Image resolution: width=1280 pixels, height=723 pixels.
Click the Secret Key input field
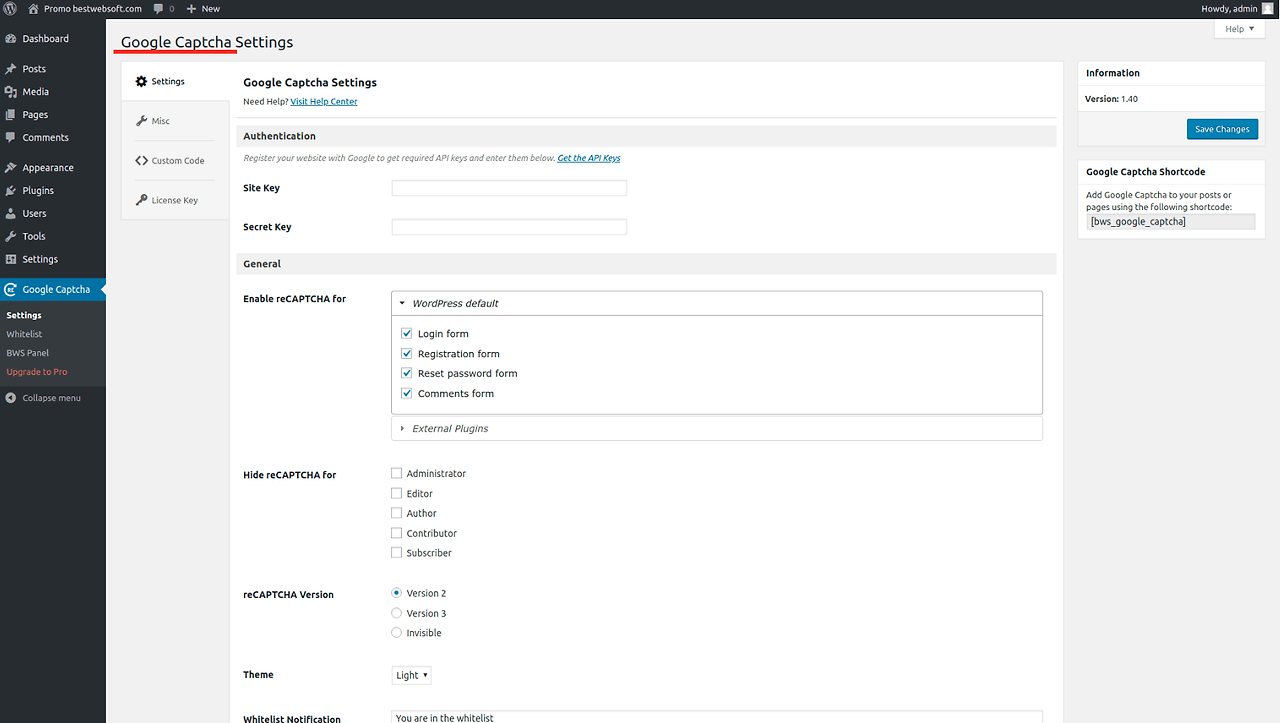click(509, 227)
